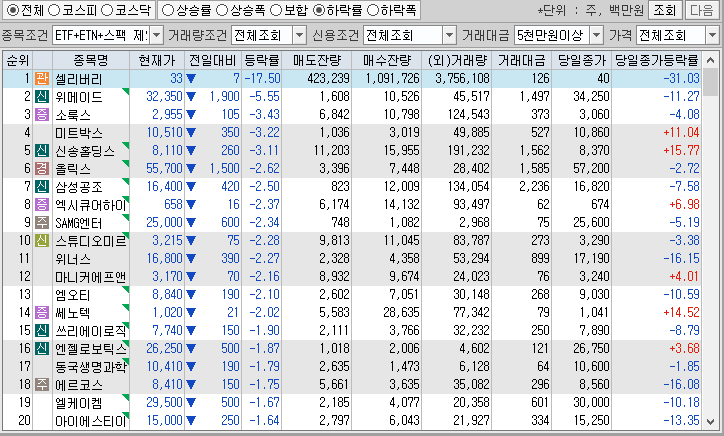The height and width of the screenshot is (436, 724).
Task: Select the 동국생명과학 stock name
Action: pos(90,367)
